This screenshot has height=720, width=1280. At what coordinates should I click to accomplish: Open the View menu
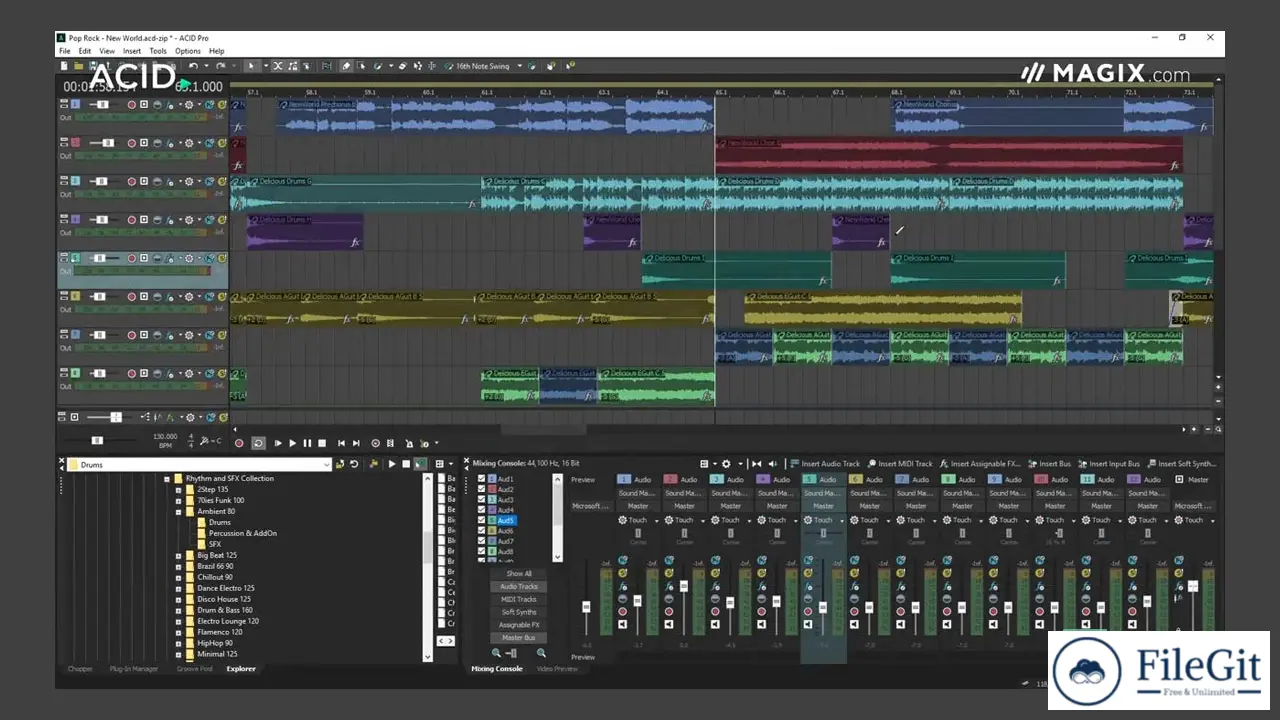pyautogui.click(x=107, y=51)
